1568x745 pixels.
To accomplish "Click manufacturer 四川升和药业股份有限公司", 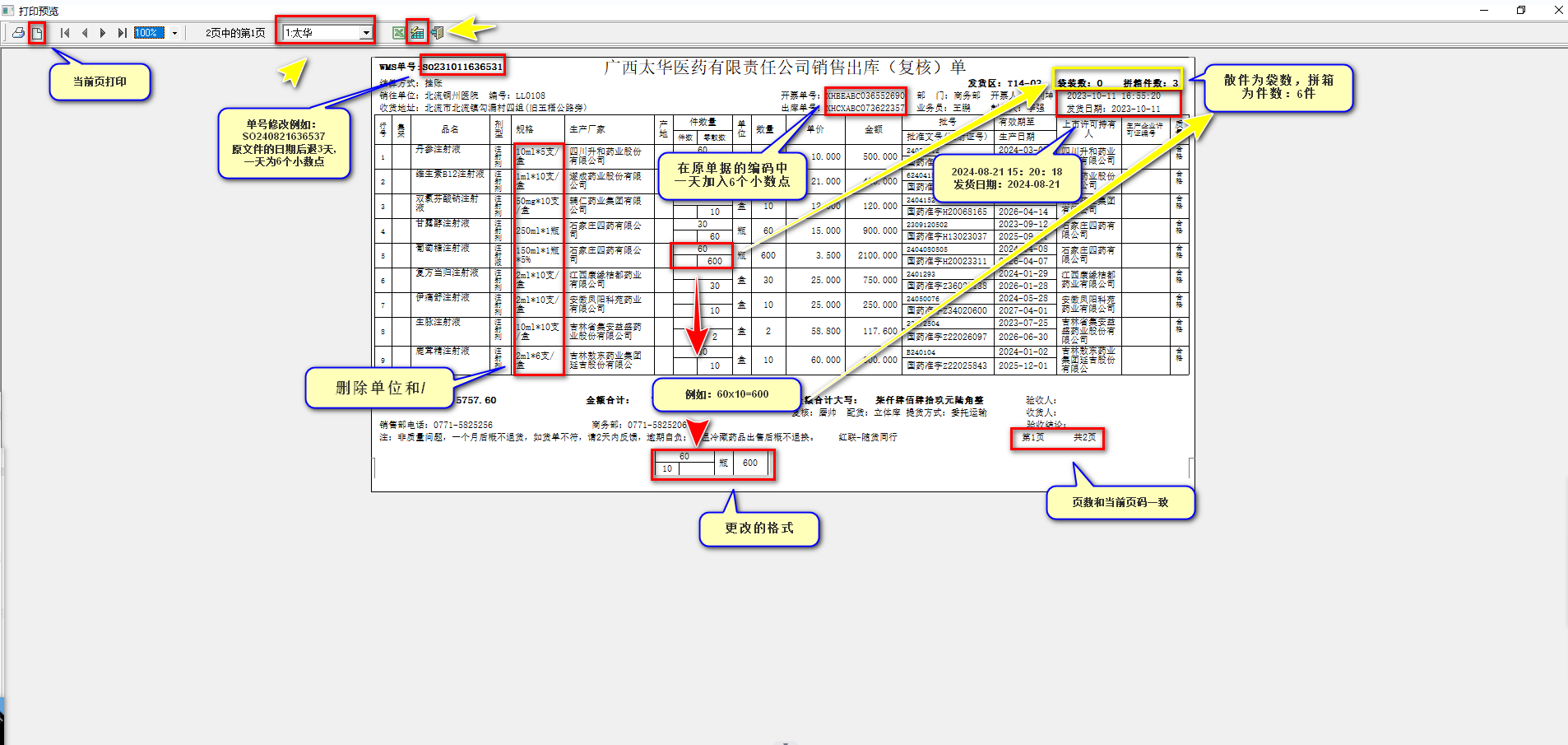I will pos(605,156).
